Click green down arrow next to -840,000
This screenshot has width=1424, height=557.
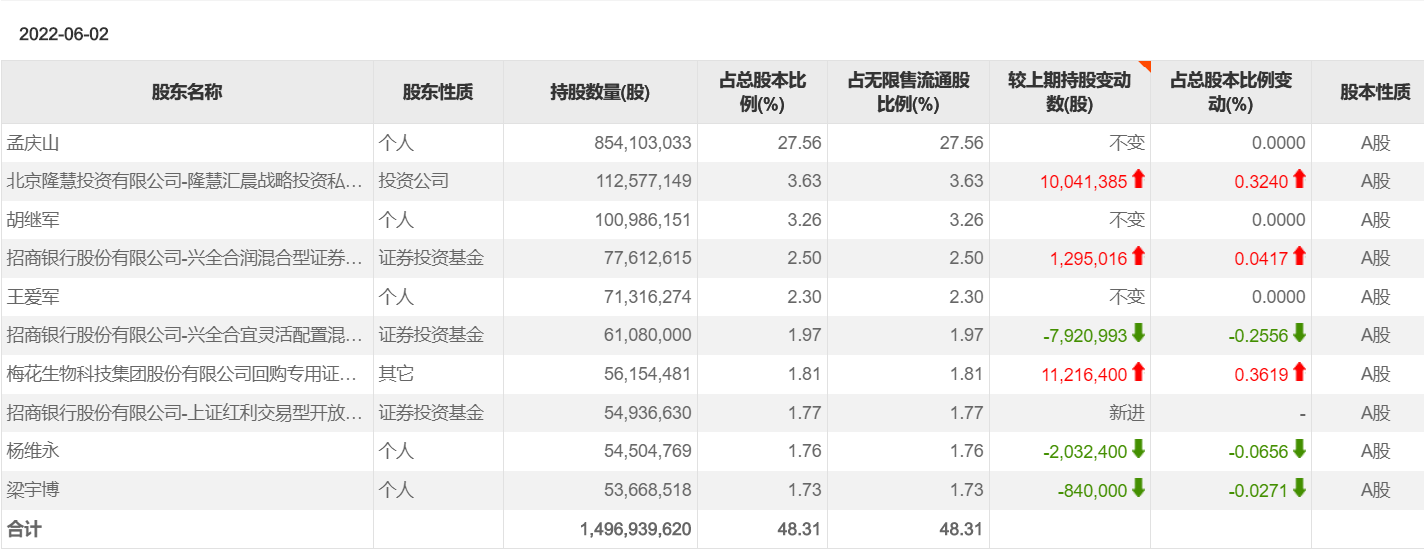coord(1138,489)
